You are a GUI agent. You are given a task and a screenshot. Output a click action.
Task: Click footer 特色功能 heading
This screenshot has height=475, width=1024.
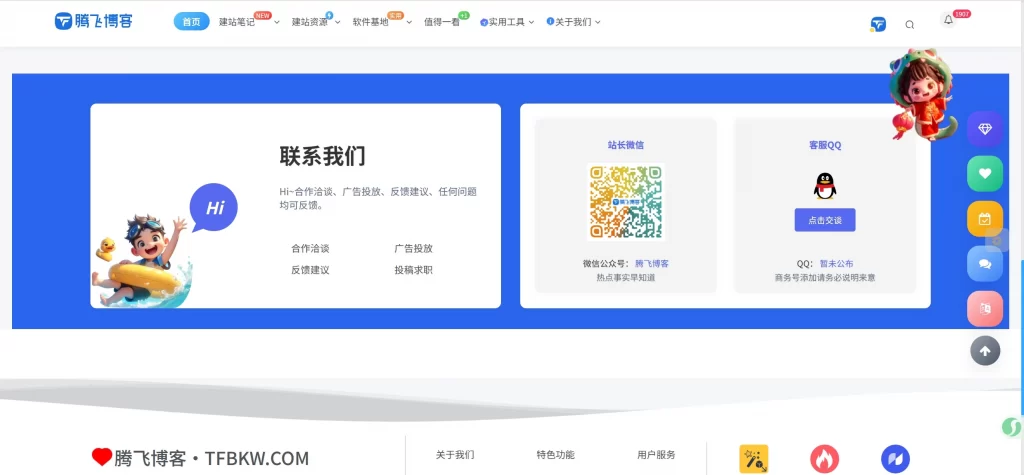click(556, 455)
